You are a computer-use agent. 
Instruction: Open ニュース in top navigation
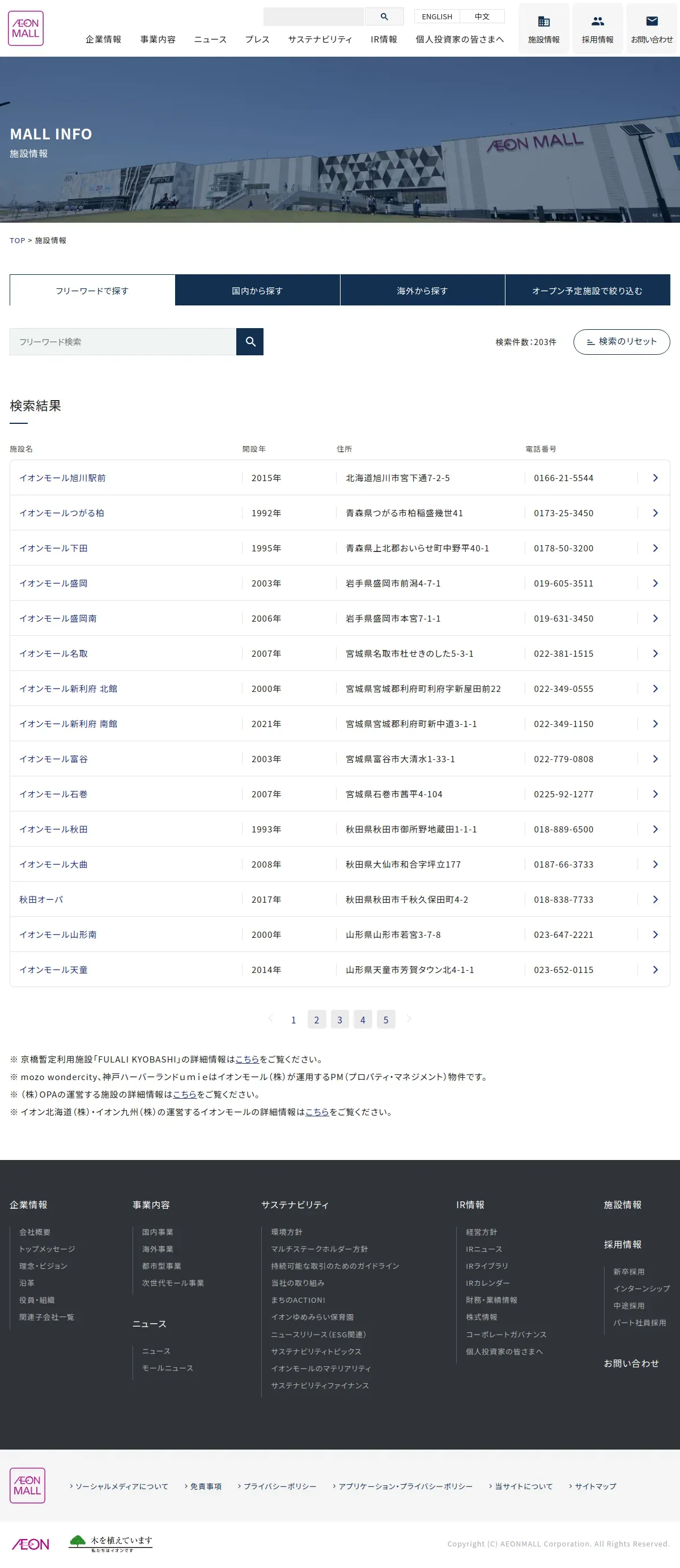(x=211, y=40)
